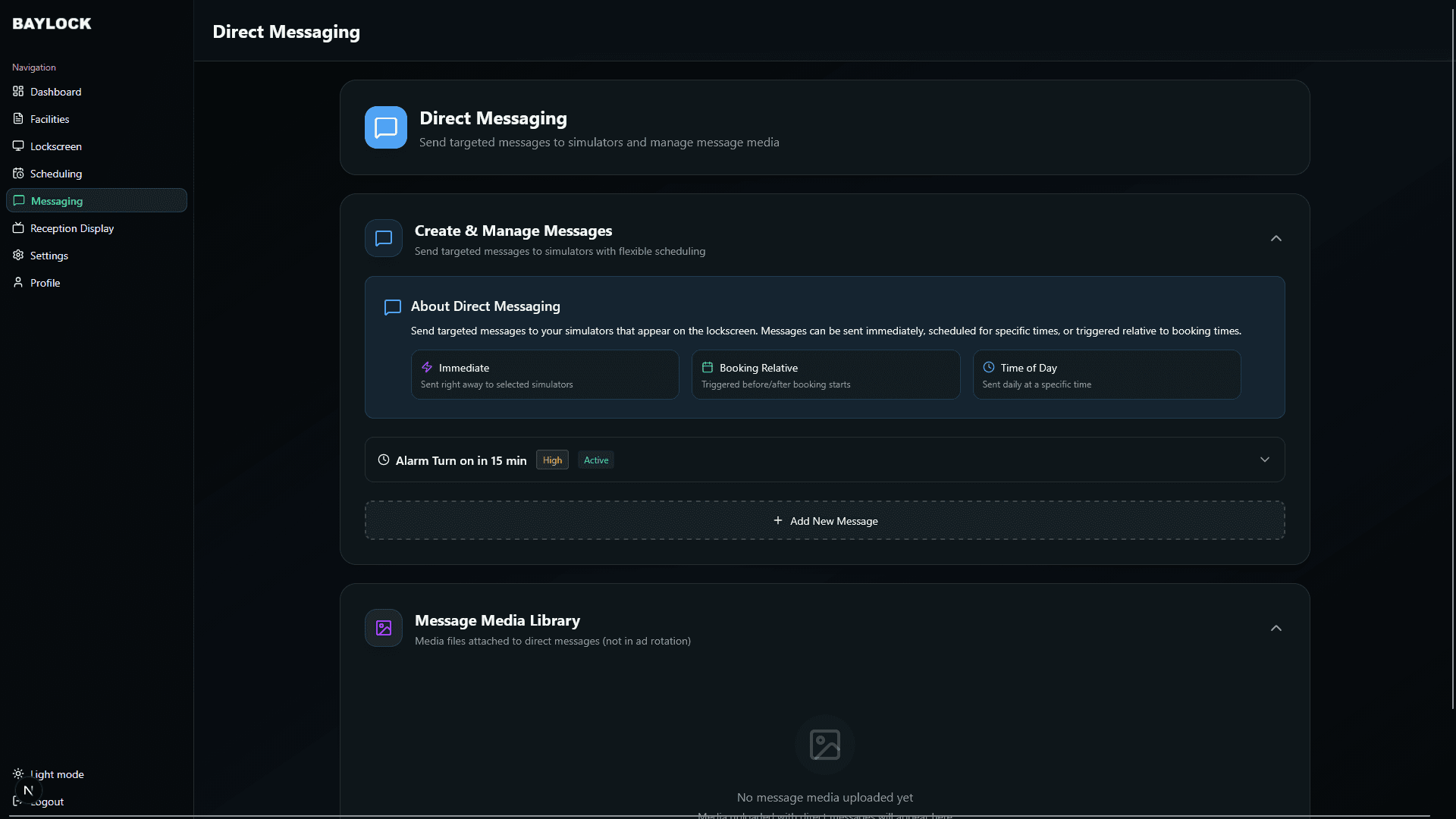Viewport: 1456px width, 819px height.
Task: Click the Settings gear icon
Action: (18, 256)
